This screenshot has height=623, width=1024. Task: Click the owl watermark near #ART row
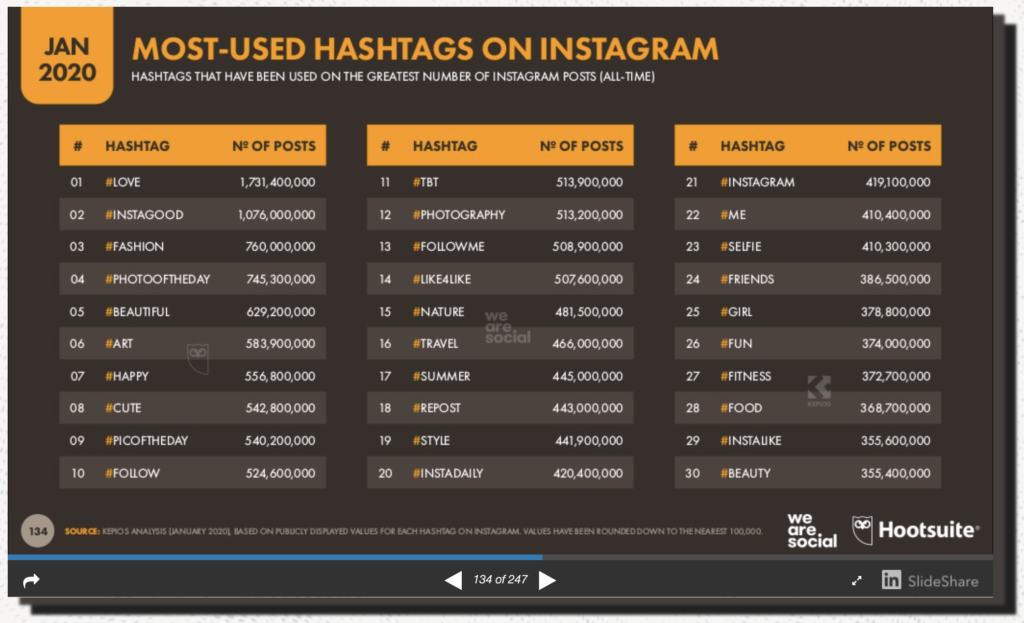click(197, 353)
